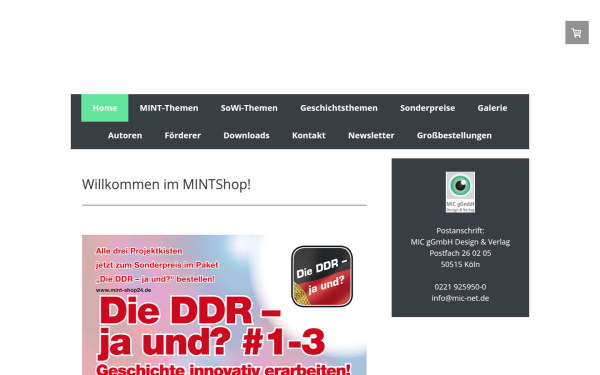Click the www.mint-shop24.de text in banner
The image size is (600, 375).
click(123, 290)
